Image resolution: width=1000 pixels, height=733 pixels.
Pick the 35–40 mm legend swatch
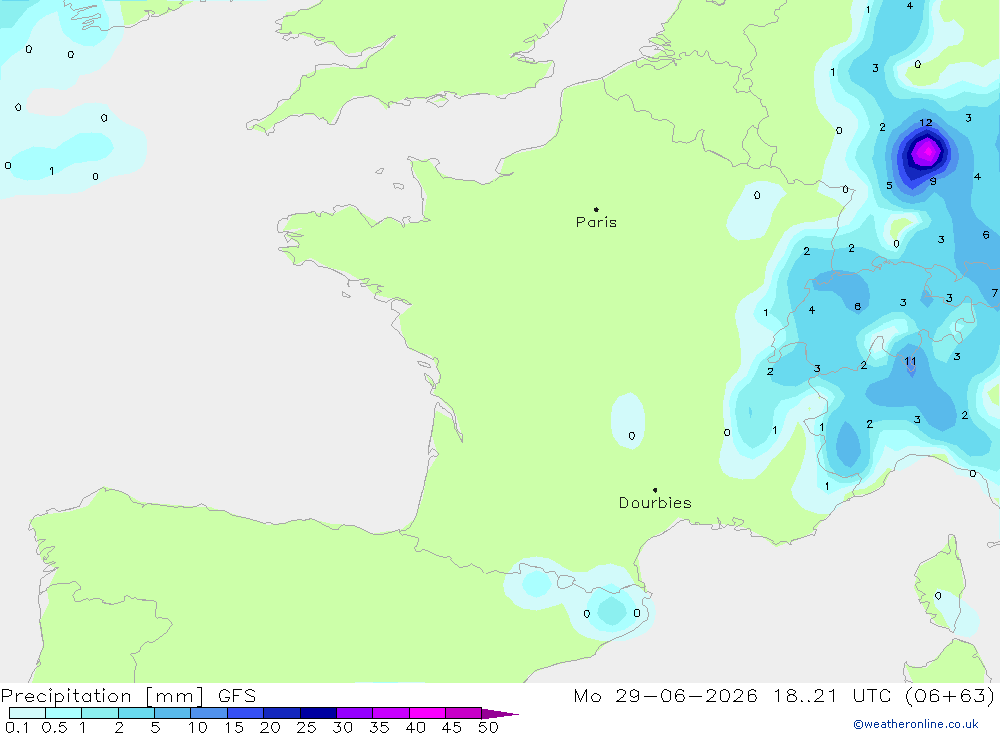(391, 713)
